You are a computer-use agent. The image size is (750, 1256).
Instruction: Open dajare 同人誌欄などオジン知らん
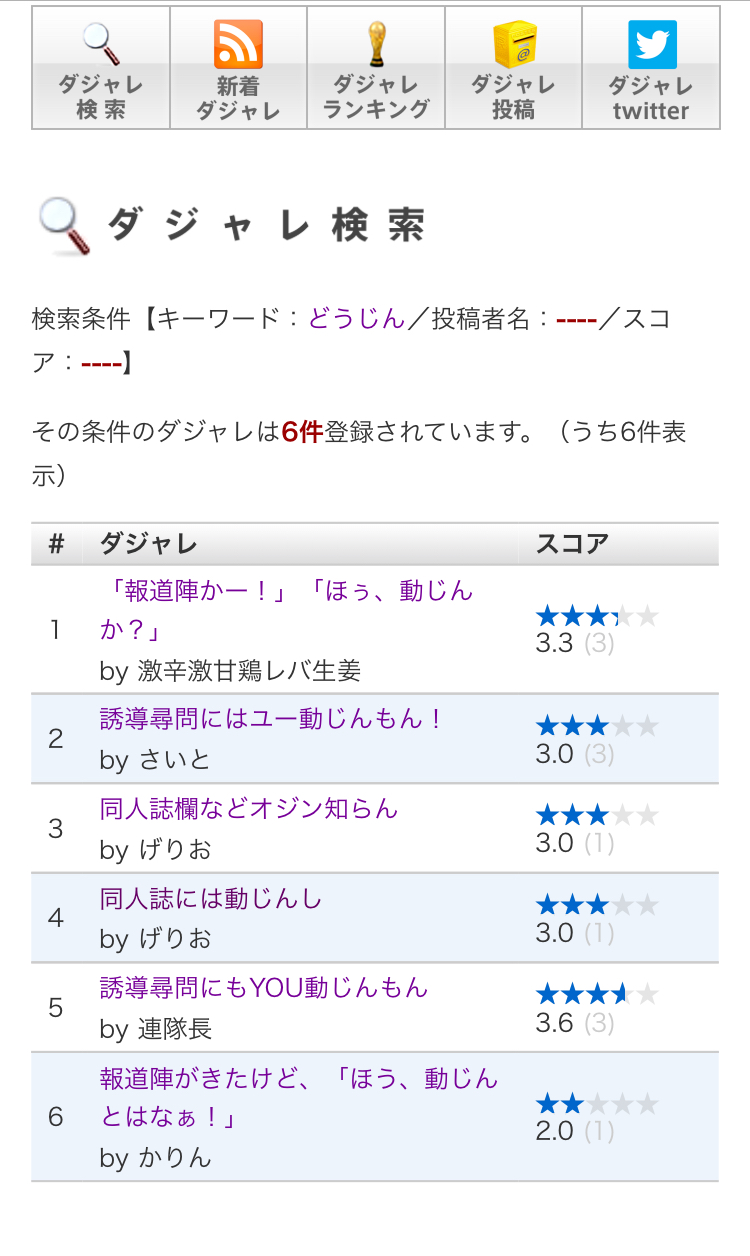249,809
